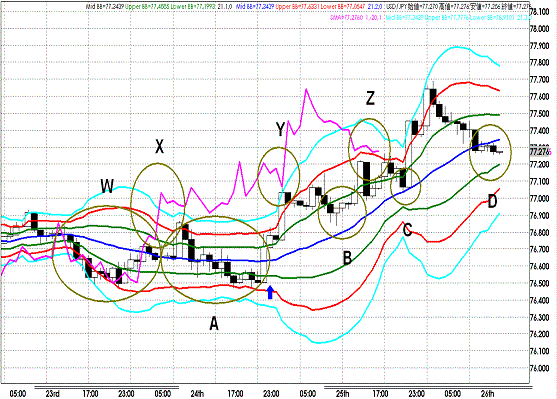Click the 76.300 price axis label
Viewport: 557px width, 399px height.
tap(540, 317)
